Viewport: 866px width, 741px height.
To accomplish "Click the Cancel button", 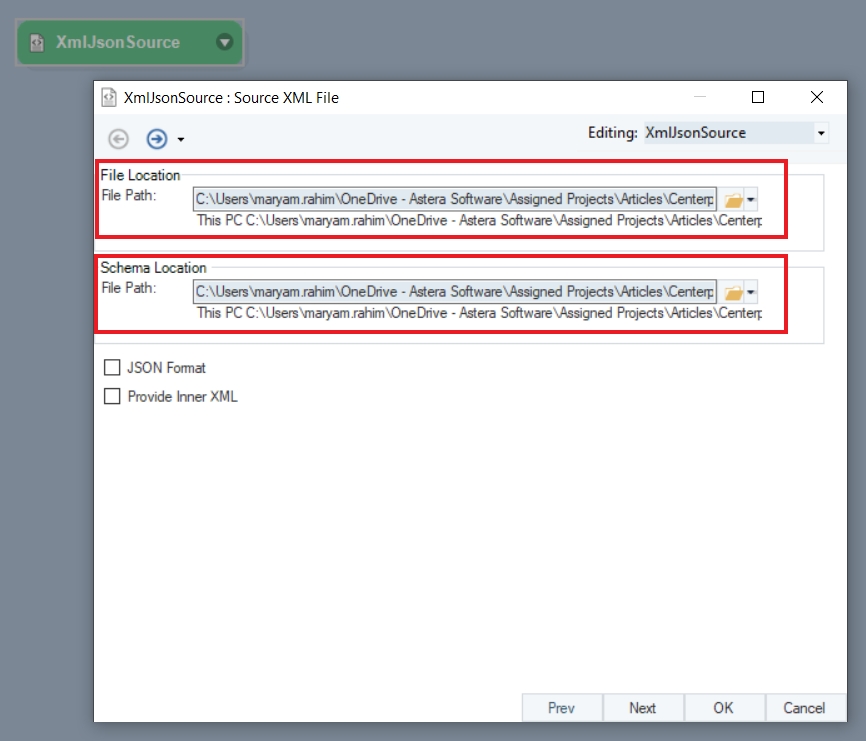I will [804, 708].
